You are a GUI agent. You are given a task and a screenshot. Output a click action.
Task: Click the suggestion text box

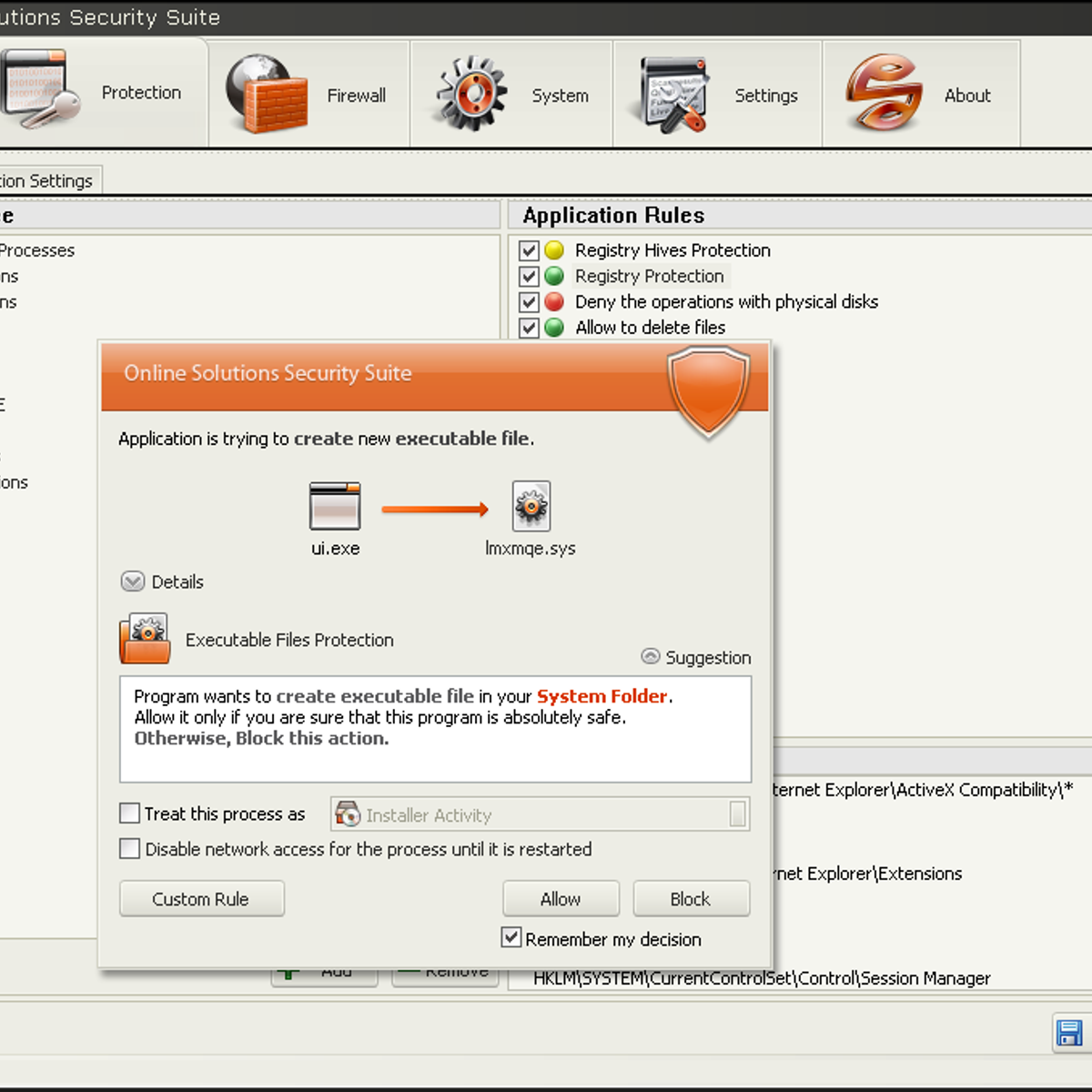(435, 729)
